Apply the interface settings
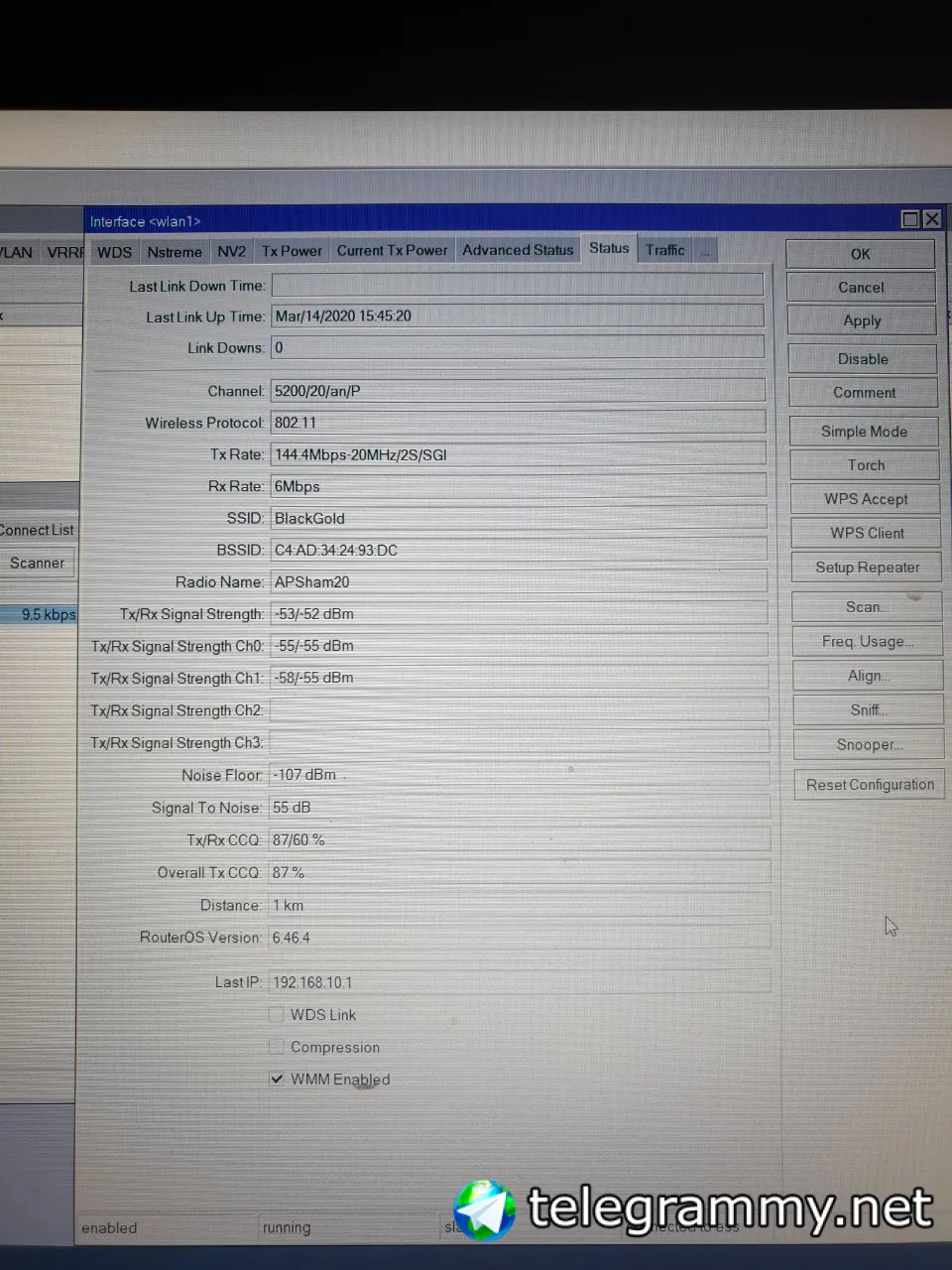952x1270 pixels. point(862,320)
